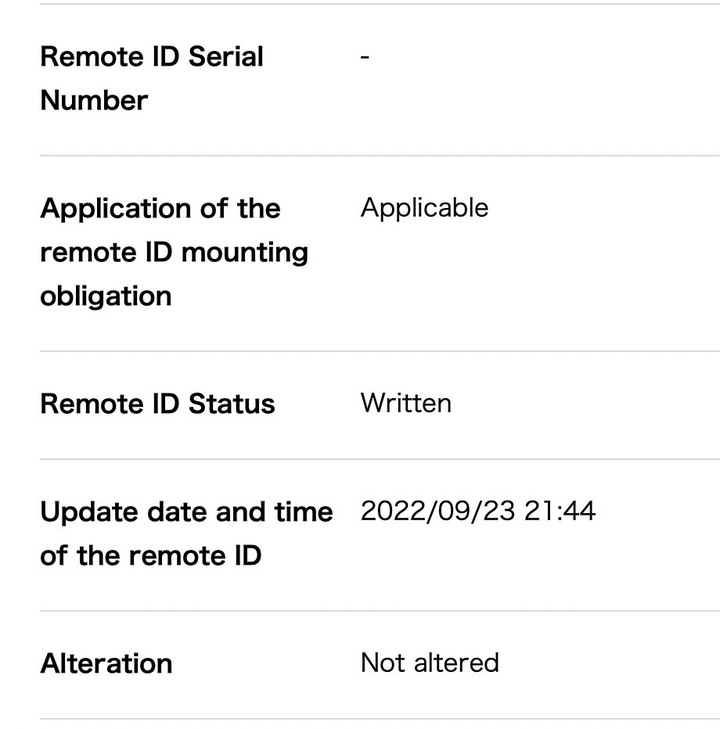Click the 2022/09/23 21:44 timestamp
Screen dimensions: 720x729
478,511
